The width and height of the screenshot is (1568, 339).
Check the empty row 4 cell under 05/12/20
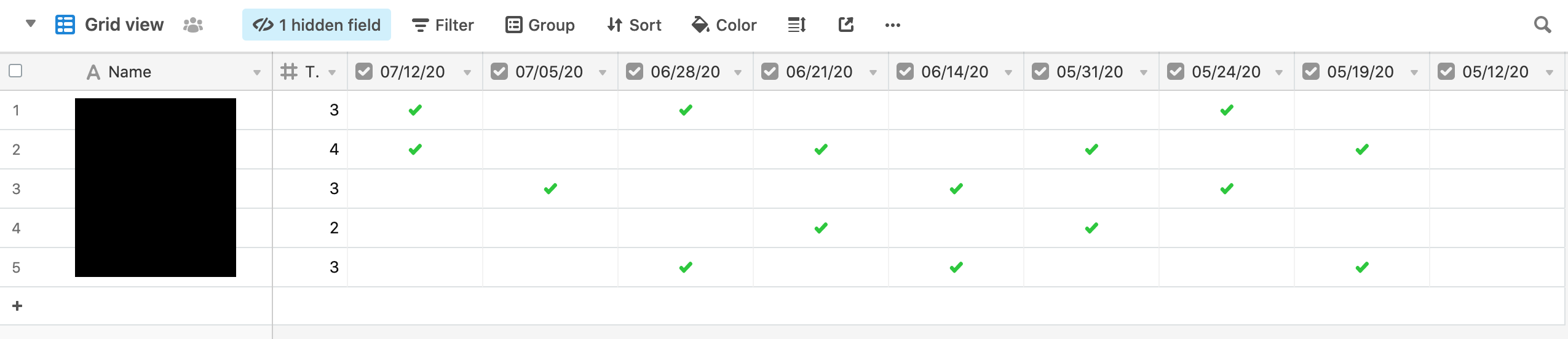tap(1497, 228)
